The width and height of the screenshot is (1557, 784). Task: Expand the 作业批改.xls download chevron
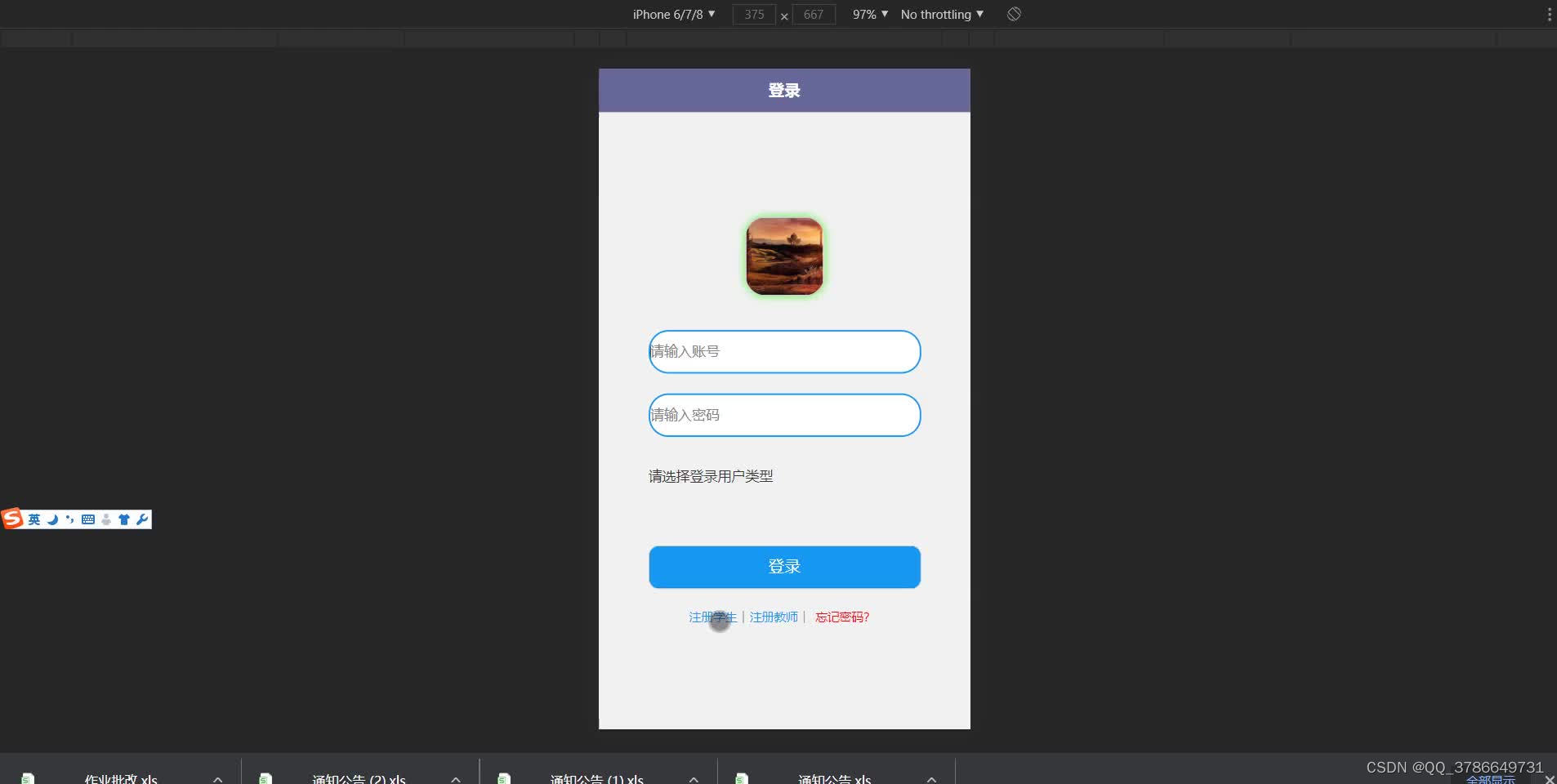point(217,779)
